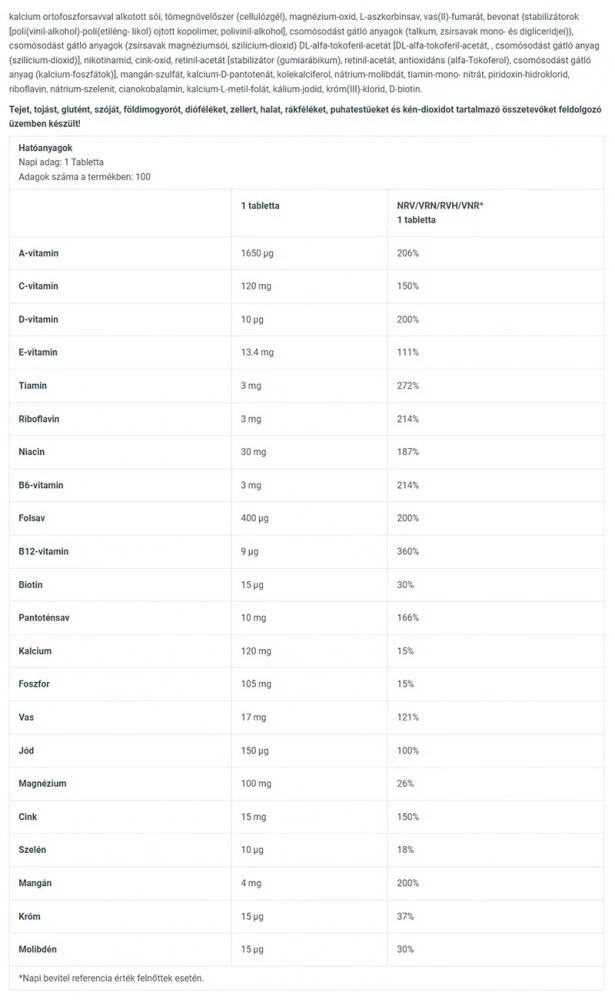Click the bold allergen warning text
The image size is (615, 1000).
(x=300, y=114)
